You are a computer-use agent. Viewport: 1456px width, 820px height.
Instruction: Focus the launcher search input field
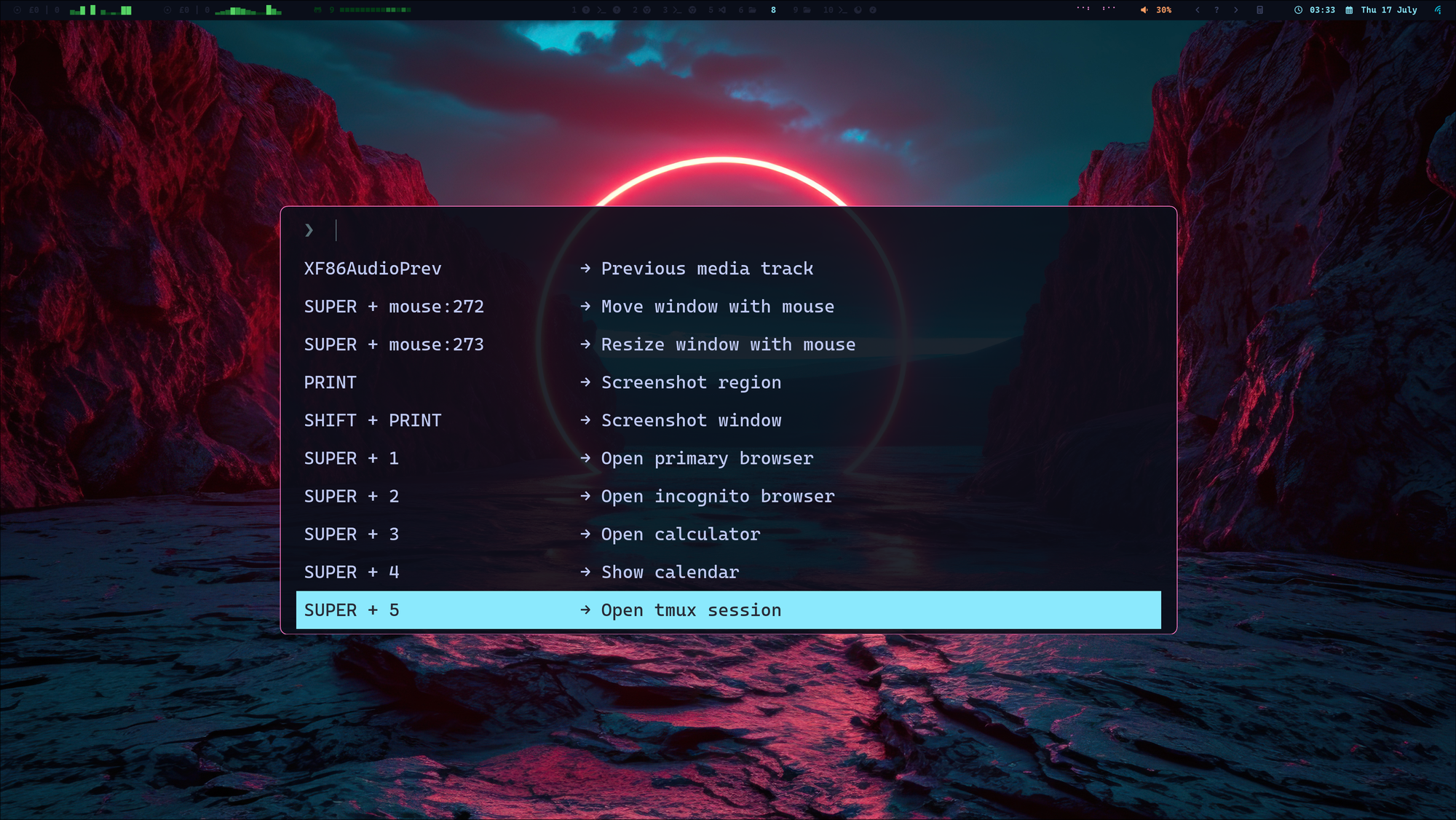(728, 230)
